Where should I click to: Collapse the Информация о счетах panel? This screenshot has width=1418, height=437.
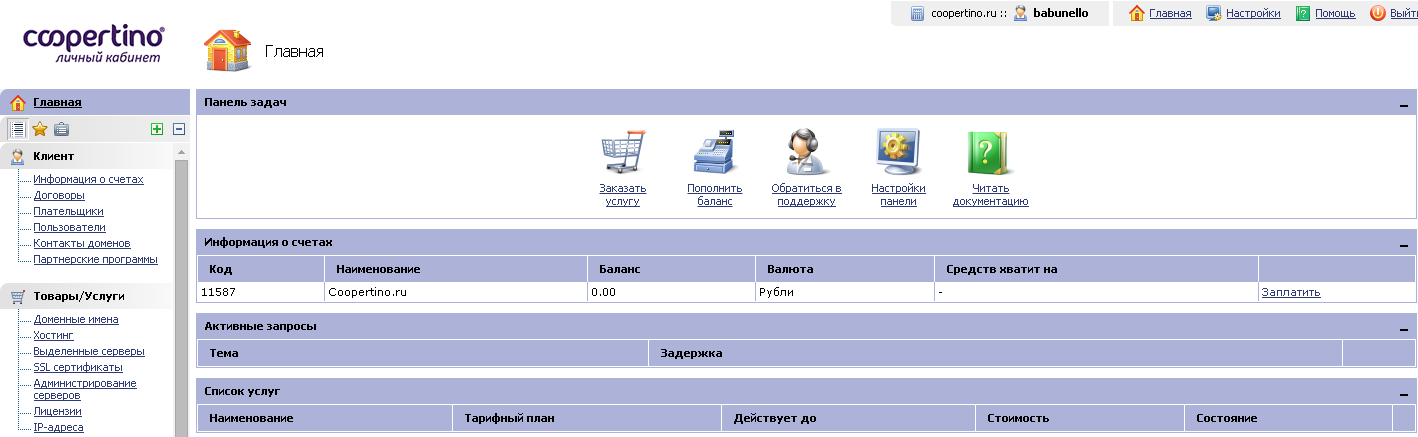tap(1404, 245)
